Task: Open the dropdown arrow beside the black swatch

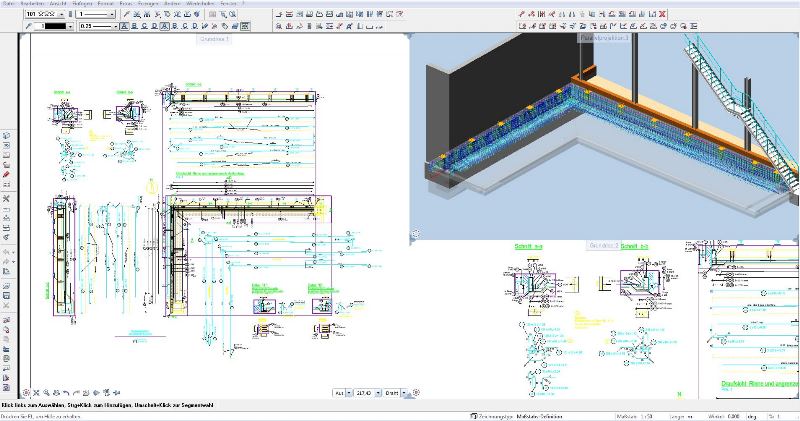Action: (70, 26)
